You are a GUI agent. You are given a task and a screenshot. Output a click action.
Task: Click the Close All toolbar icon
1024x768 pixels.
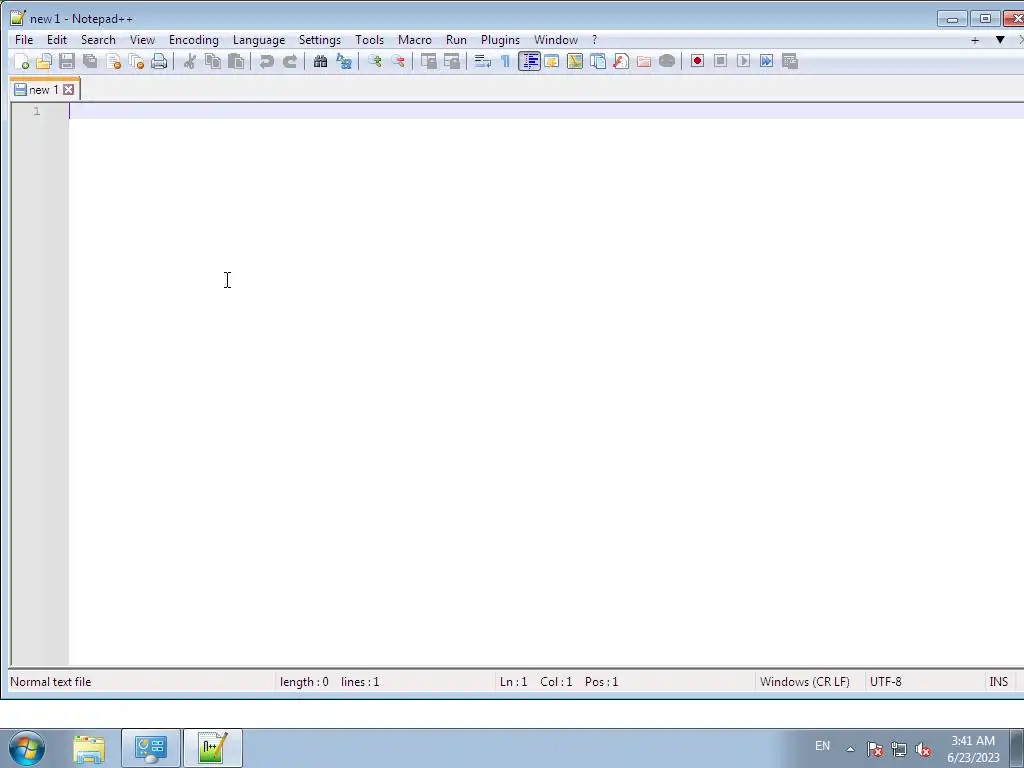coord(136,61)
